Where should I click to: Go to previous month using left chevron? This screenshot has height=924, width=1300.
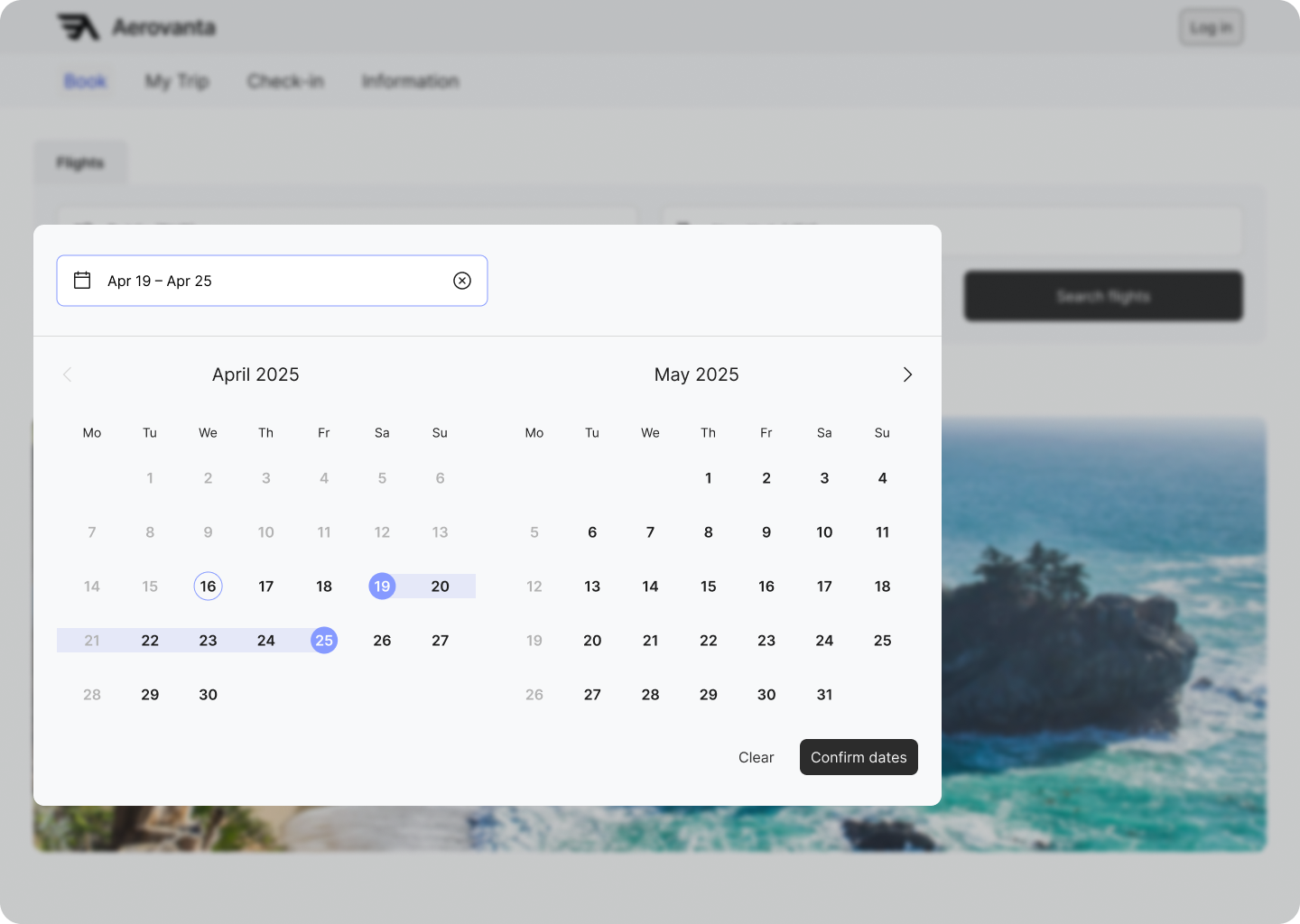click(x=67, y=374)
